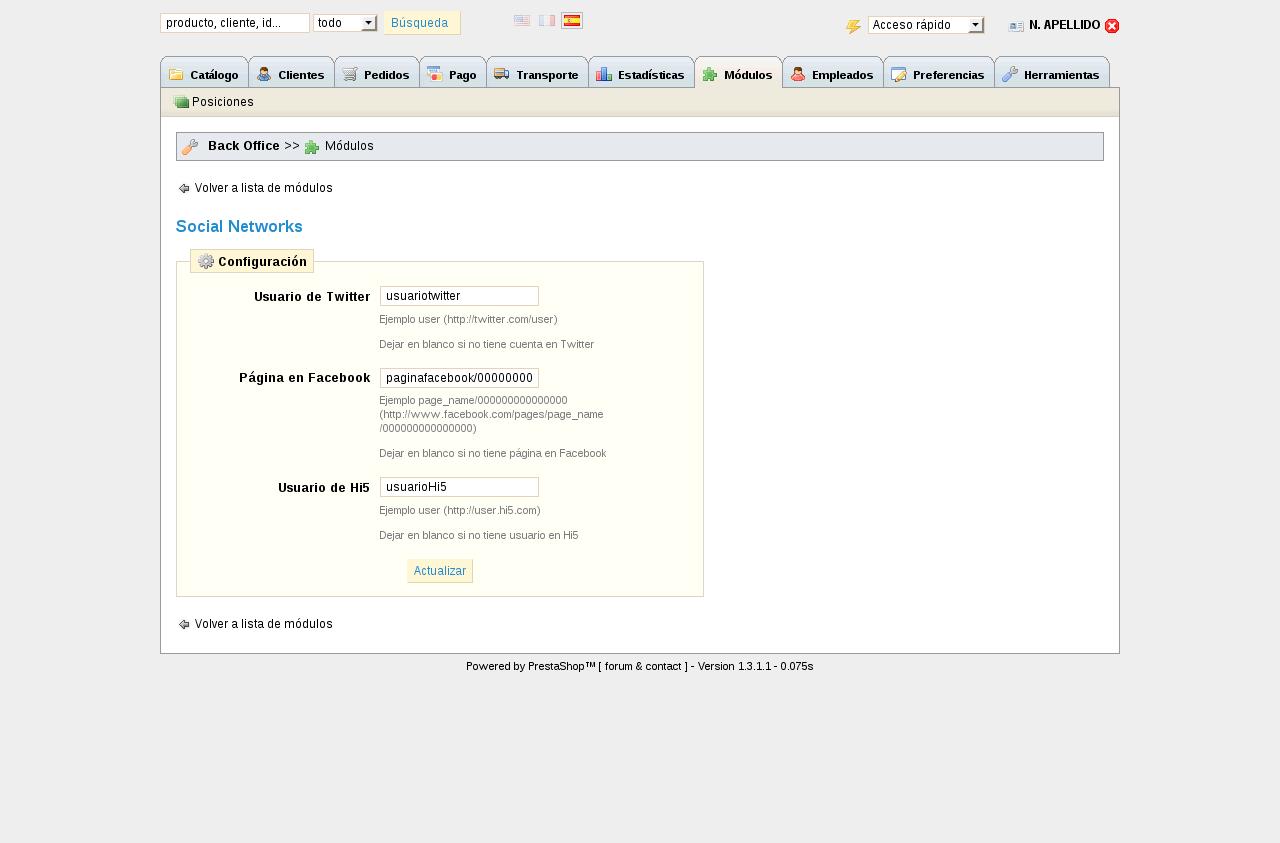Click the breadcrumb Módulos puzzle icon
Screen dimensions: 1280x843
point(312,147)
